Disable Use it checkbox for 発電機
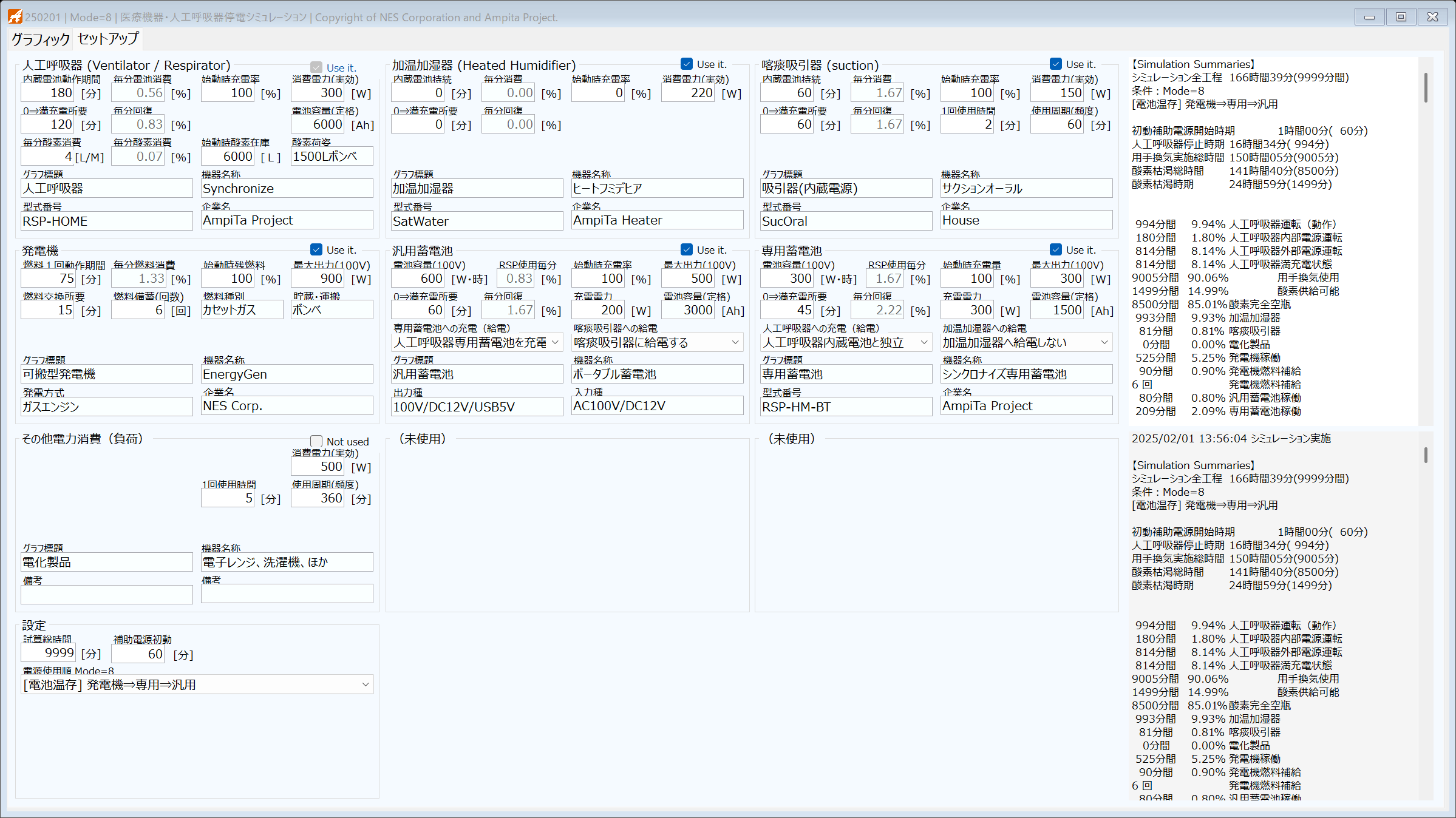The width and height of the screenshot is (1456, 818). [x=316, y=249]
